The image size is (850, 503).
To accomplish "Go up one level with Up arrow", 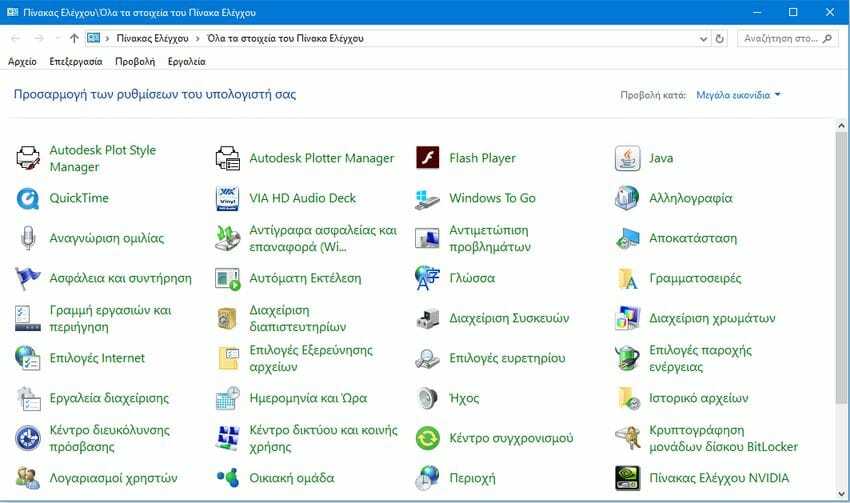I will point(74,38).
